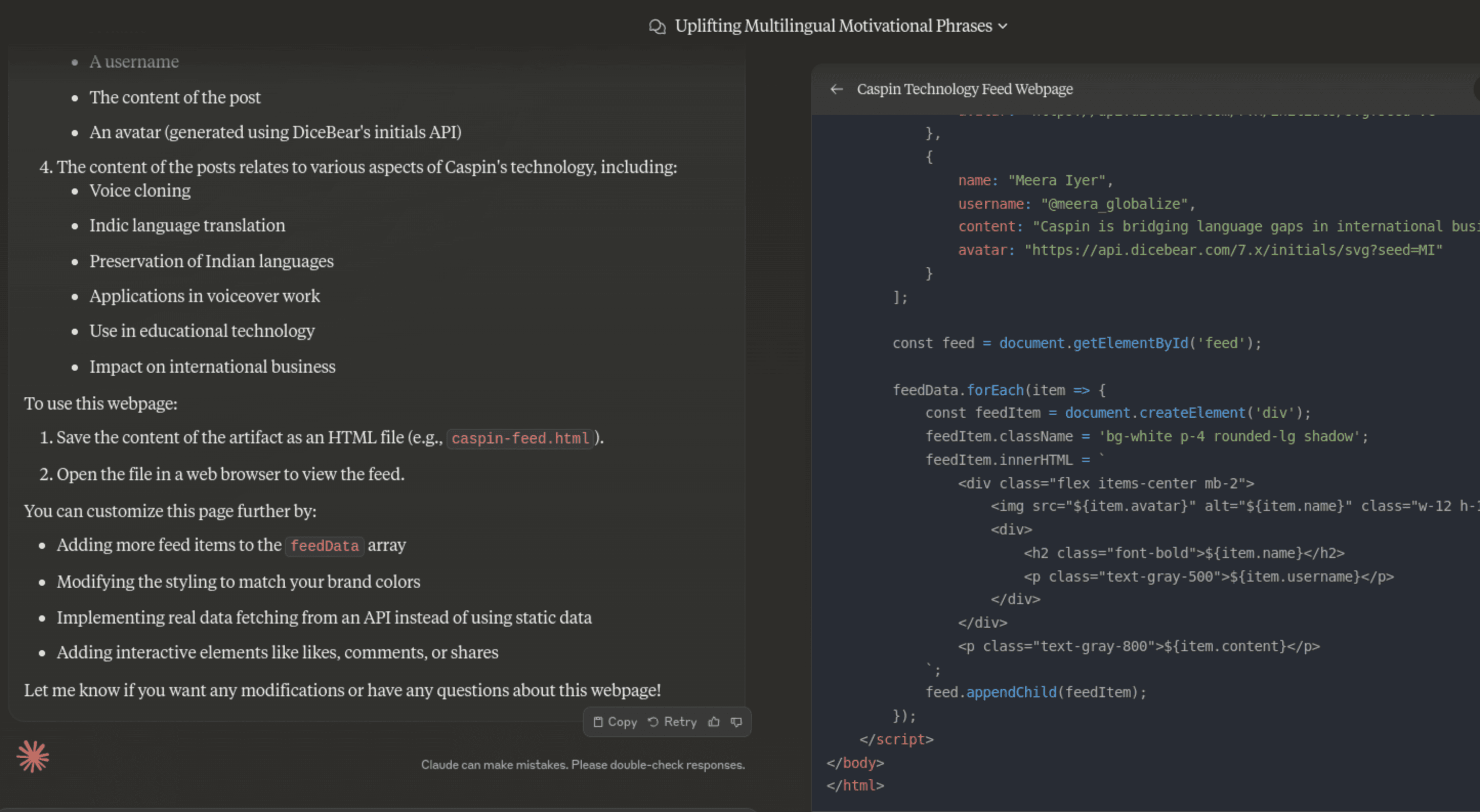
Task: Click 'Let me know if you want' sentence
Action: [x=343, y=690]
